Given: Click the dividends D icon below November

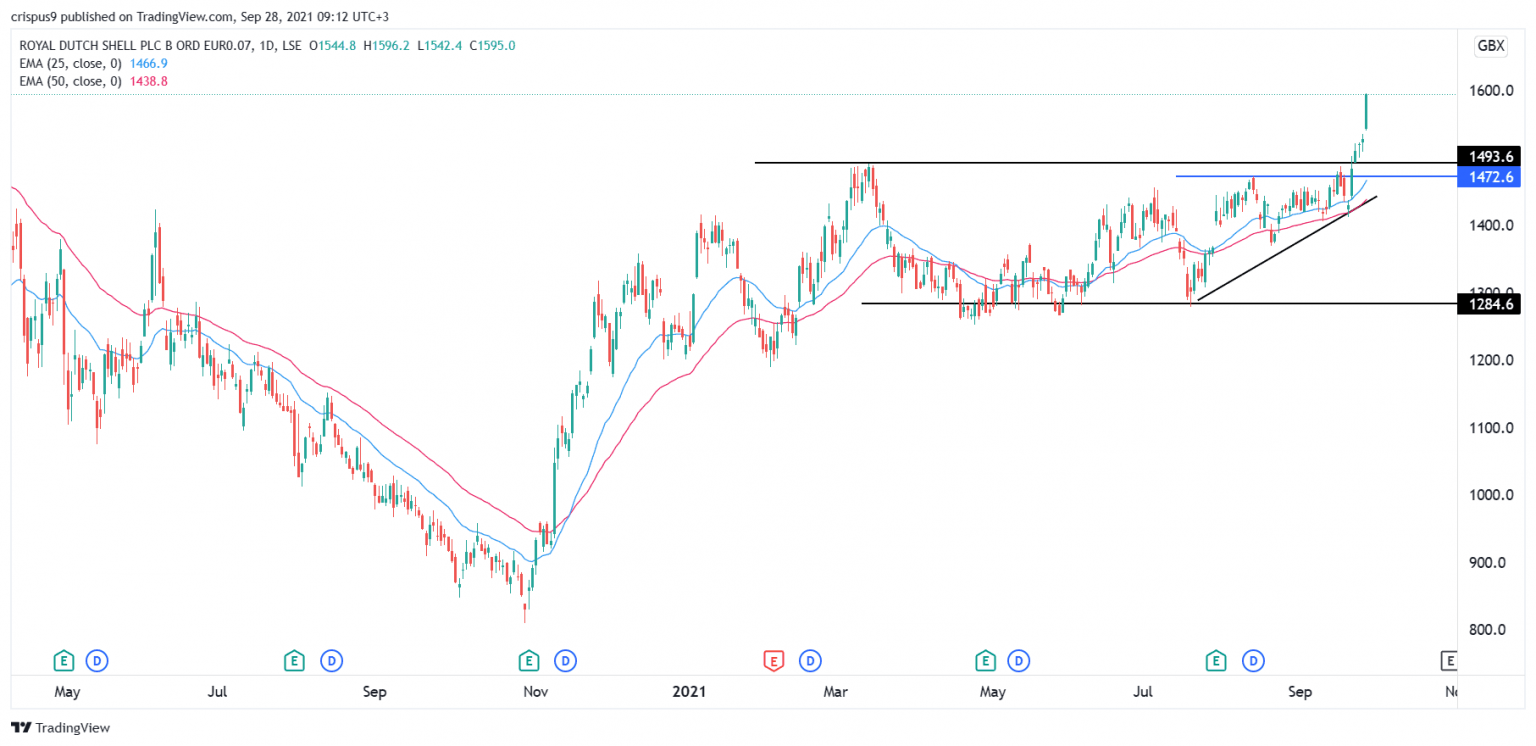Looking at the screenshot, I should (566, 661).
